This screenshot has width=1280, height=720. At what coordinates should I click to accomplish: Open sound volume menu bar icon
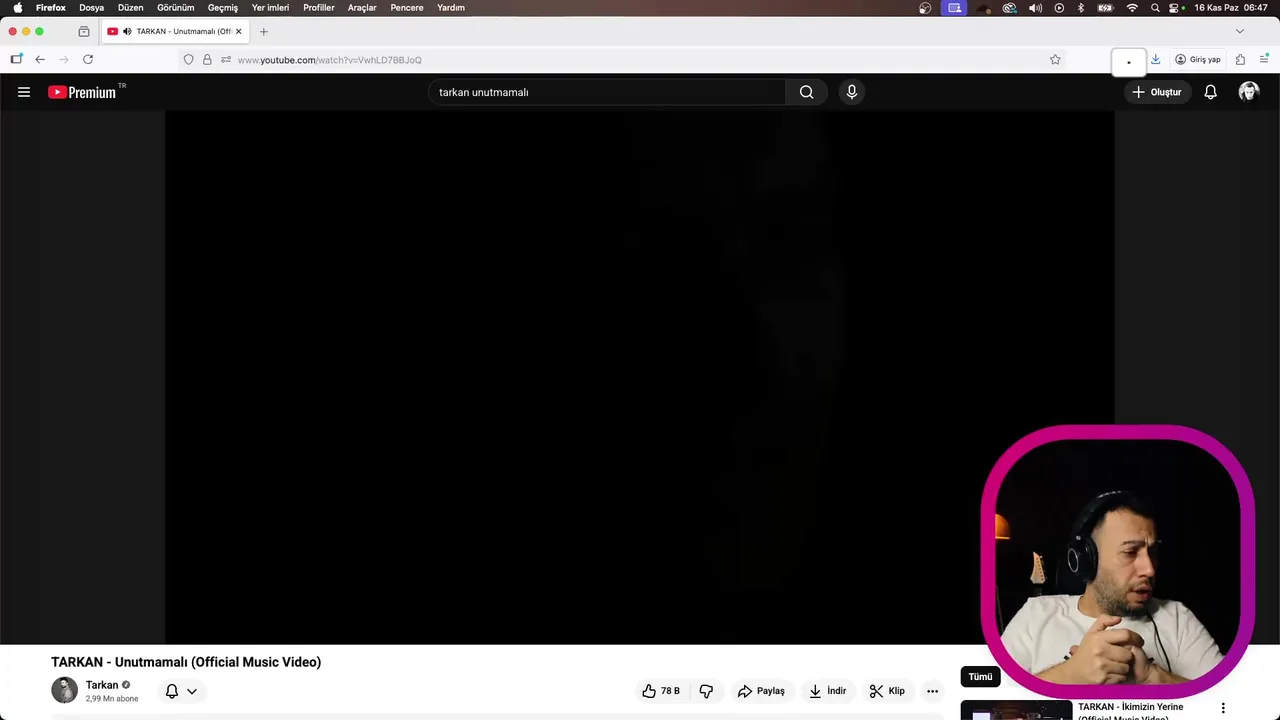pos(1035,8)
